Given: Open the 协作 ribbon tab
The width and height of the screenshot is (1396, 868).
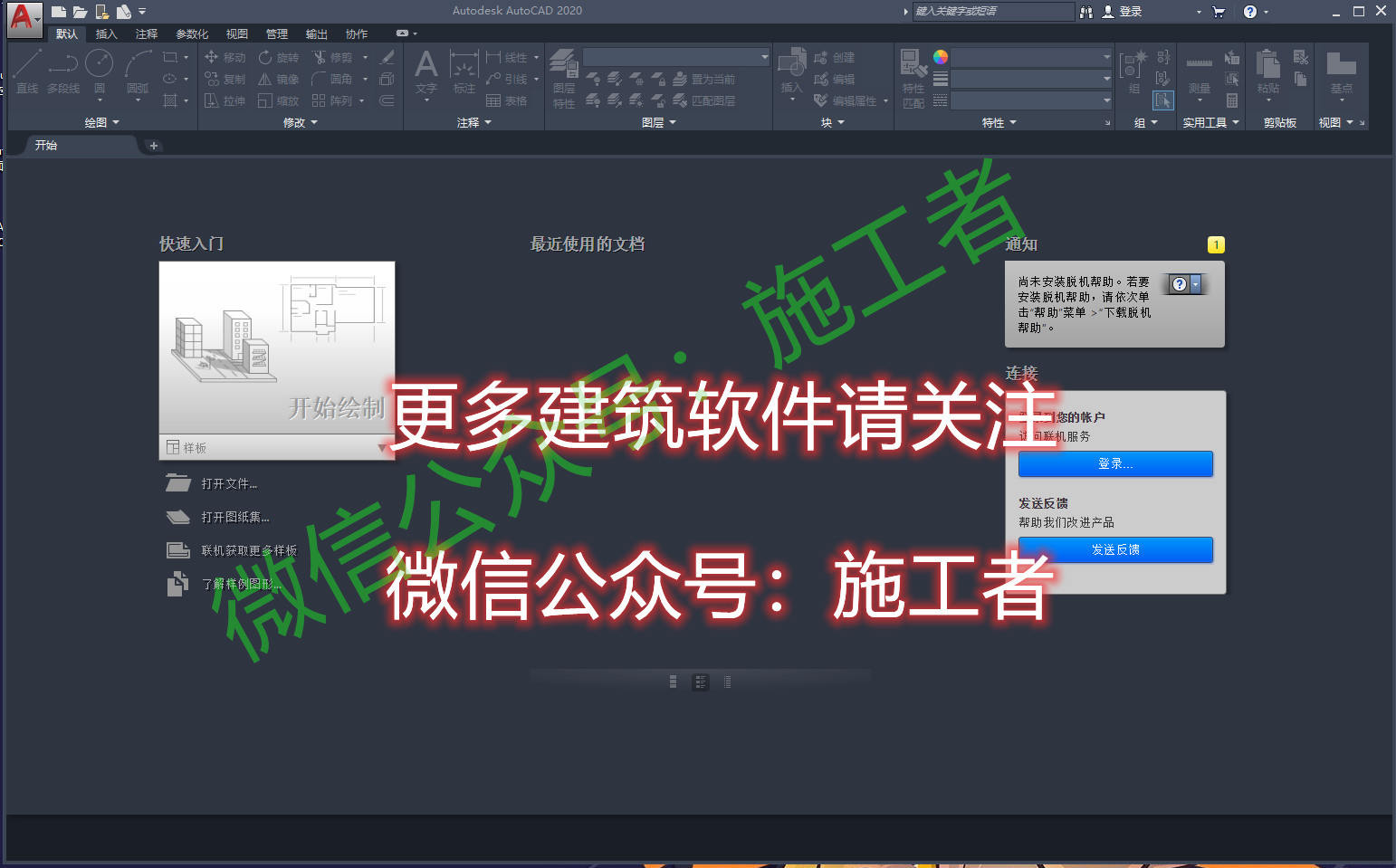Looking at the screenshot, I should tap(357, 33).
